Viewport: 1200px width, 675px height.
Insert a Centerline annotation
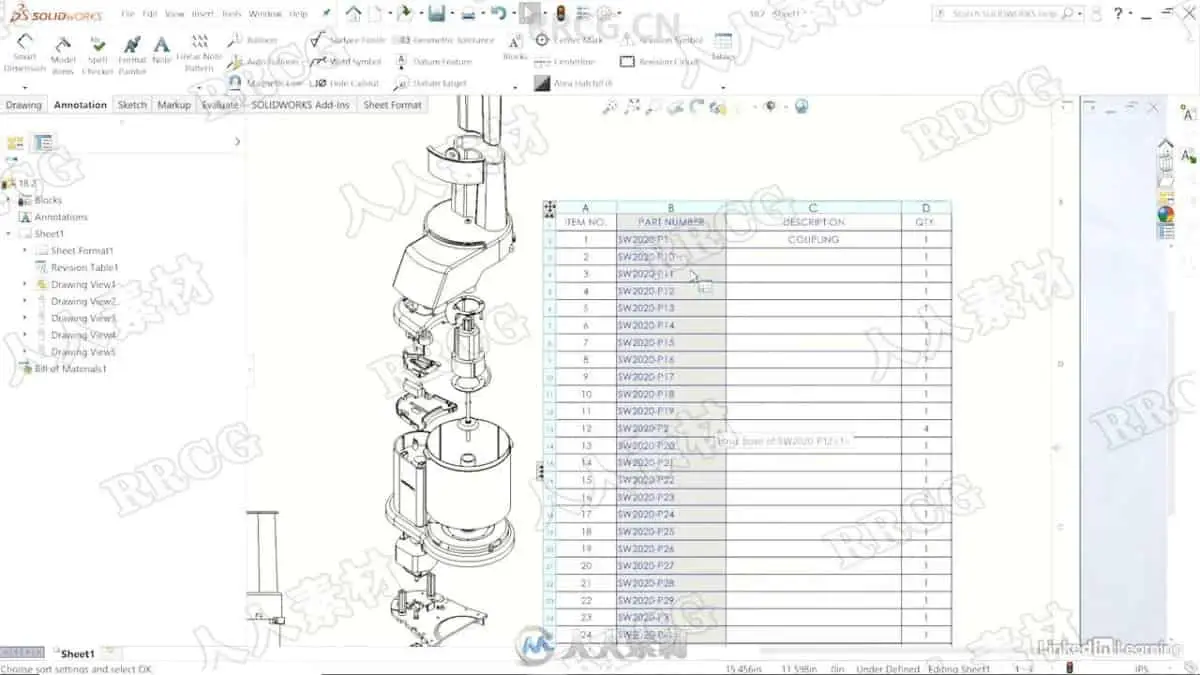566,62
